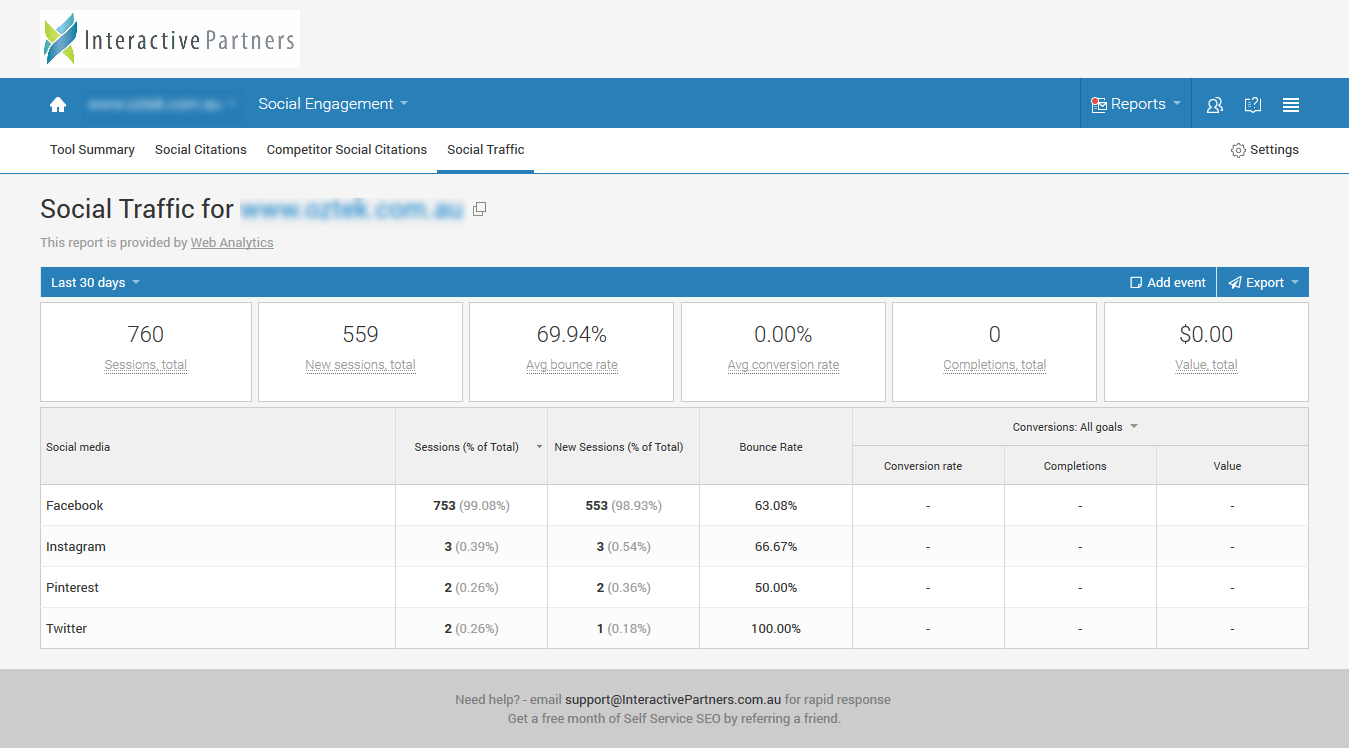Viewport: 1349px width, 748px height.
Task: Open the Export dropdown
Action: tap(1263, 282)
